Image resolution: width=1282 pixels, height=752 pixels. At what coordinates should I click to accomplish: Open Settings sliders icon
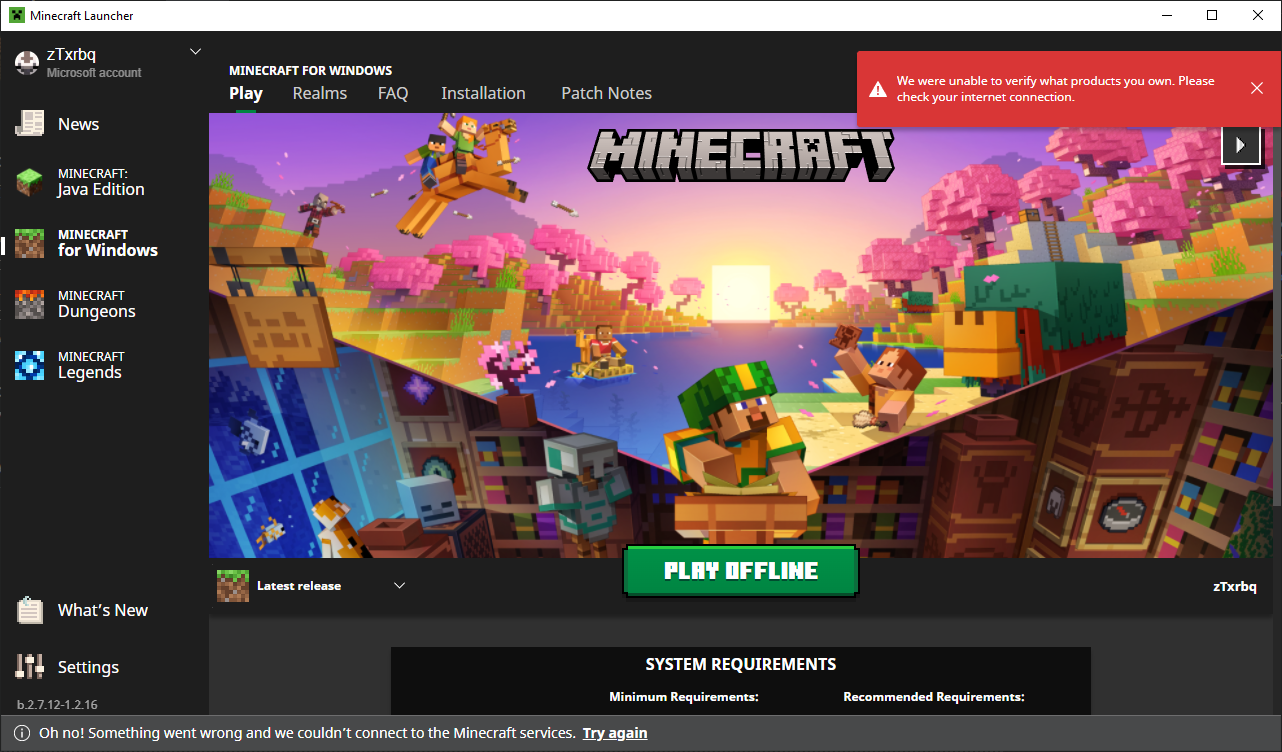(30, 667)
